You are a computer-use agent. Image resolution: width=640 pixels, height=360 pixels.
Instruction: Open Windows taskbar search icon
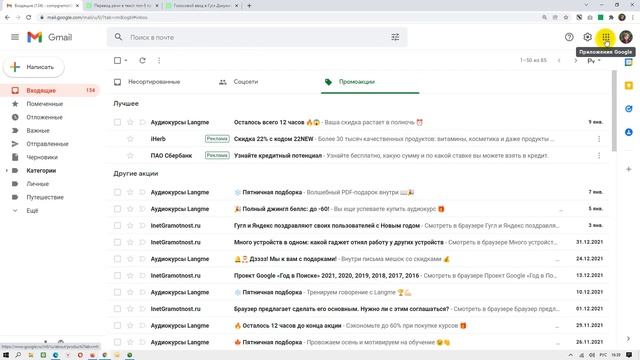(x=18, y=355)
